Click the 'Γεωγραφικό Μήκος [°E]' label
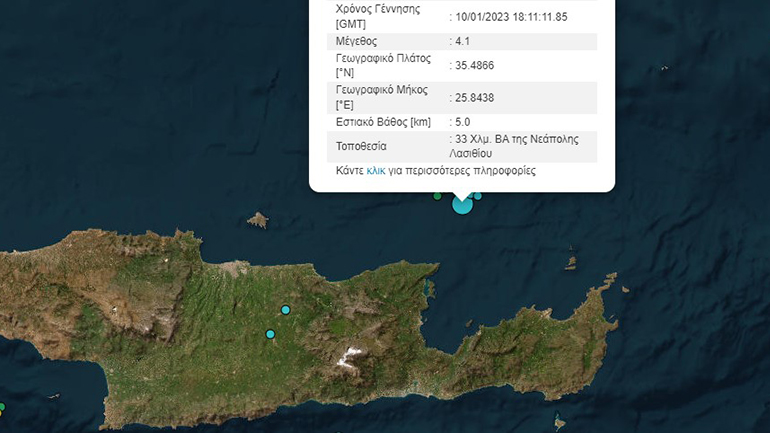The height and width of the screenshot is (433, 770). click(x=382, y=98)
